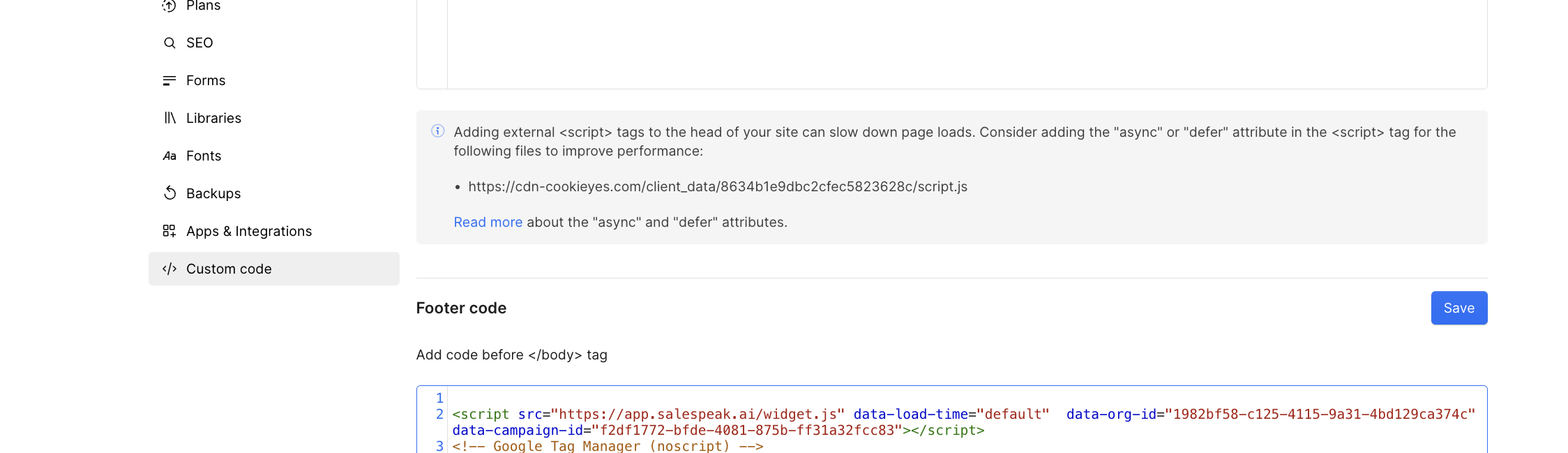This screenshot has width=1568, height=453.
Task: Click the data-campaign-id attribute in editor
Action: pyautogui.click(x=517, y=431)
